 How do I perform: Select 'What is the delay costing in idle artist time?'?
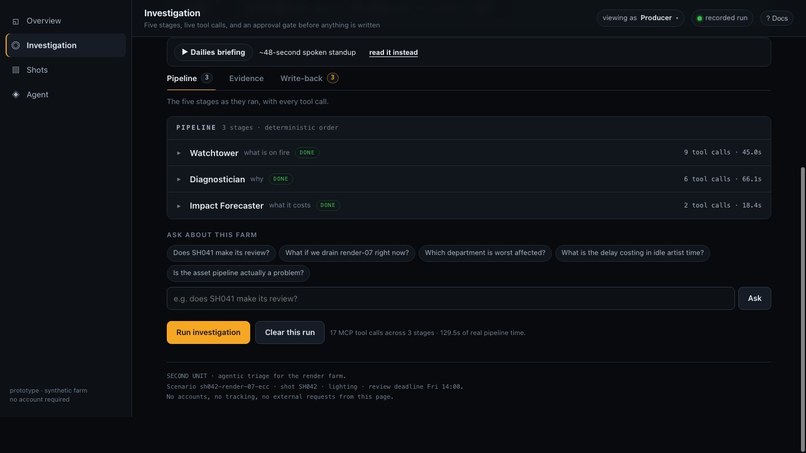tap(632, 253)
